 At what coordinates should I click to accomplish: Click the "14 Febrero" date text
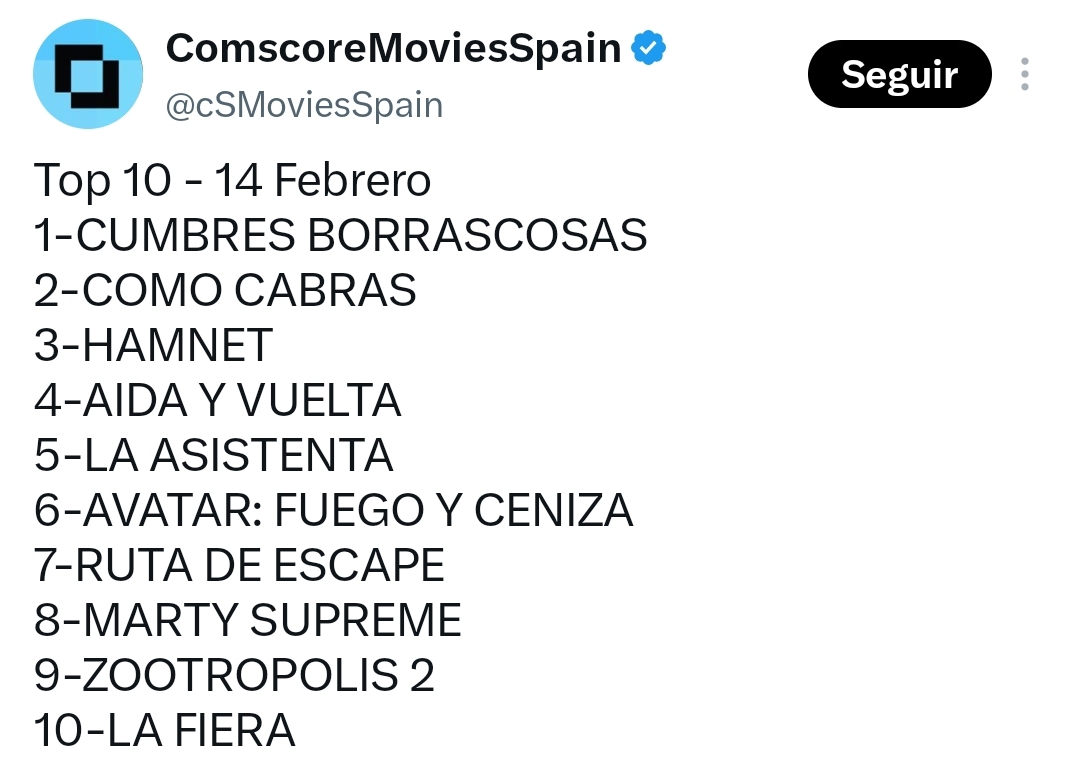click(x=322, y=181)
